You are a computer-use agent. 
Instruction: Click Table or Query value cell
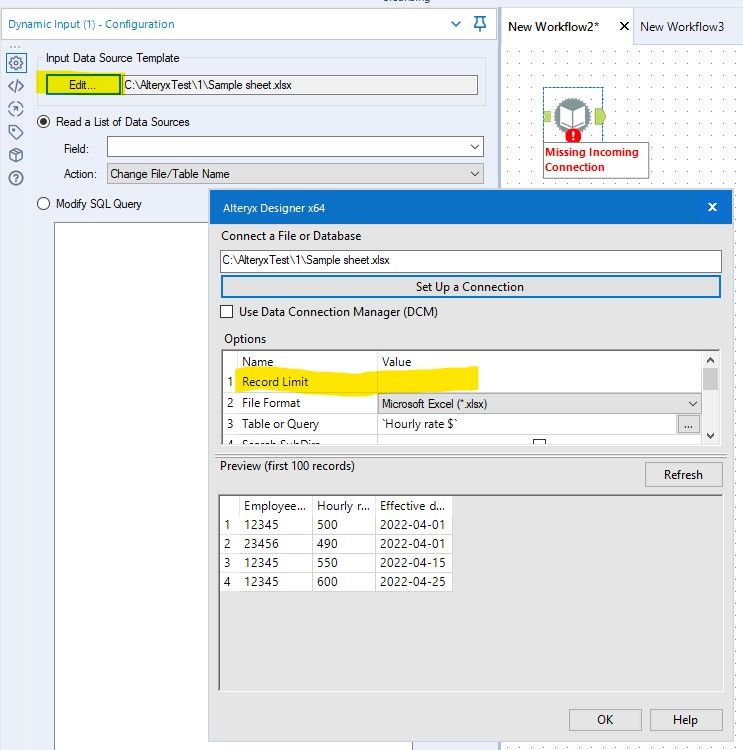[x=527, y=424]
